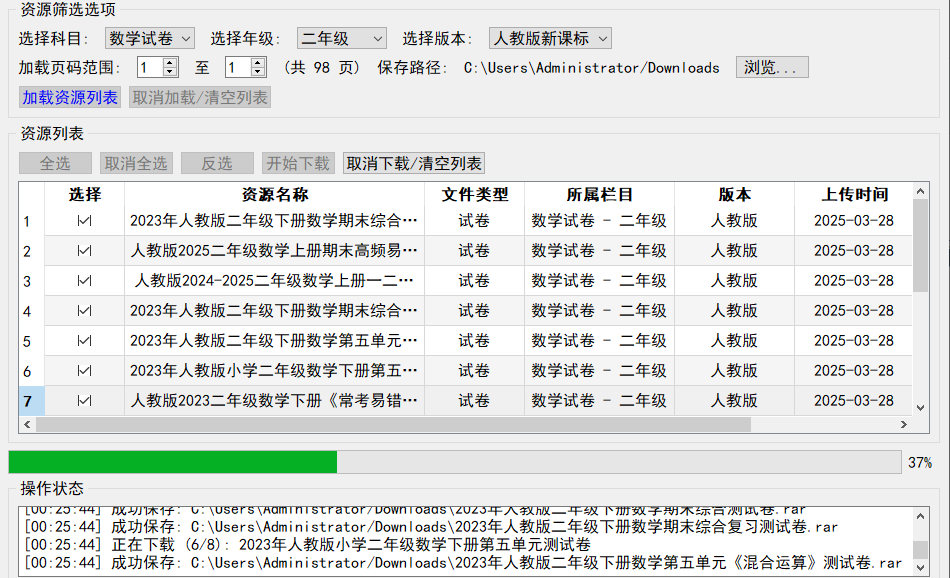Viewport: 950px width, 578px height.
Task: Start downloading with the 开始下载 button
Action: click(297, 163)
